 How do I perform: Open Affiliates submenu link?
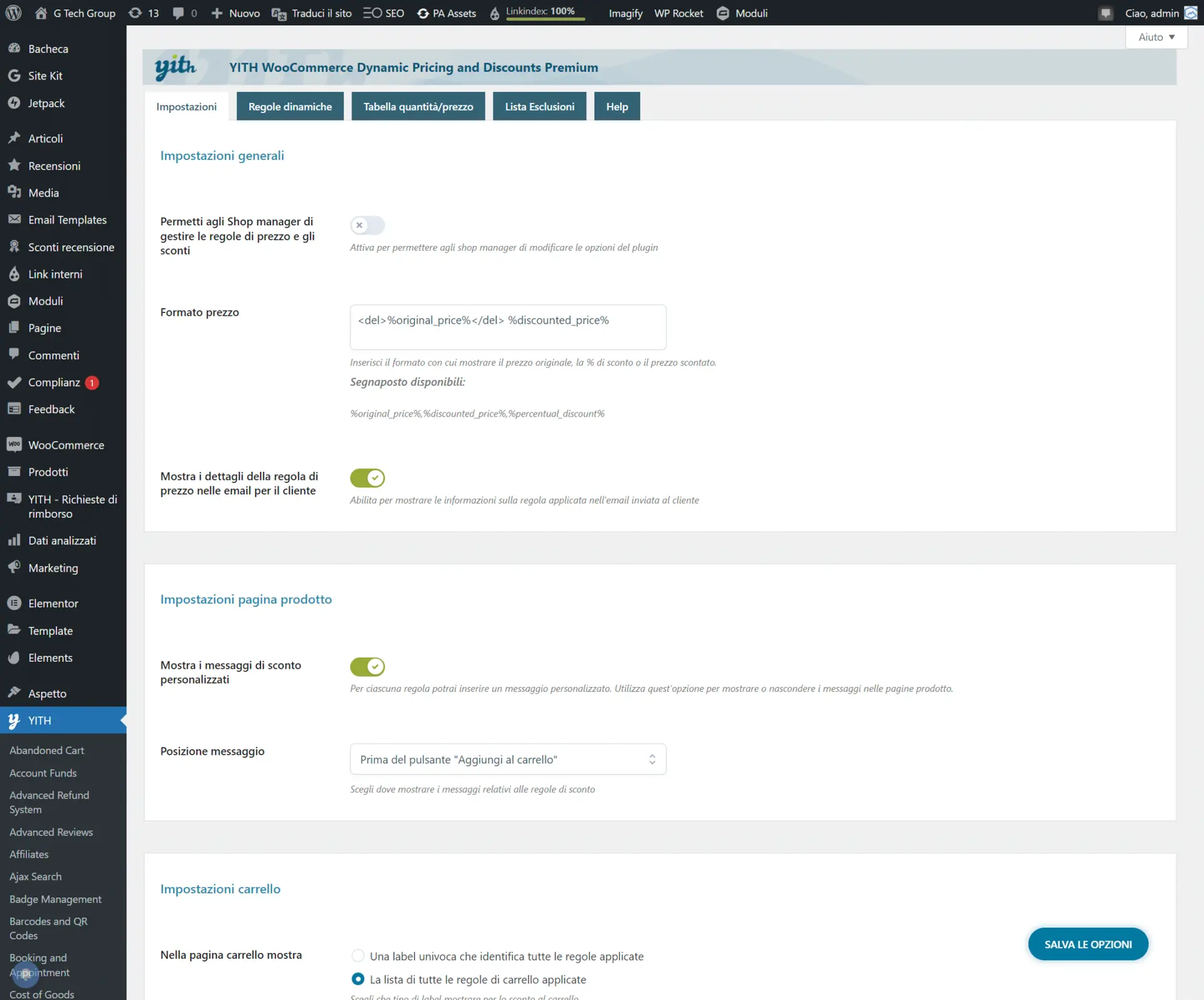tap(29, 854)
